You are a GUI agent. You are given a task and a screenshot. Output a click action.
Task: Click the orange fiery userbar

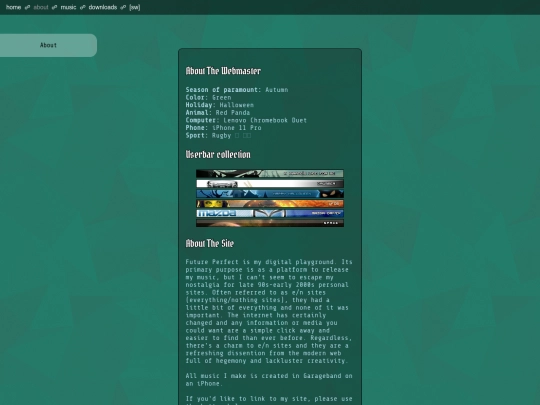pyautogui.click(x=270, y=204)
